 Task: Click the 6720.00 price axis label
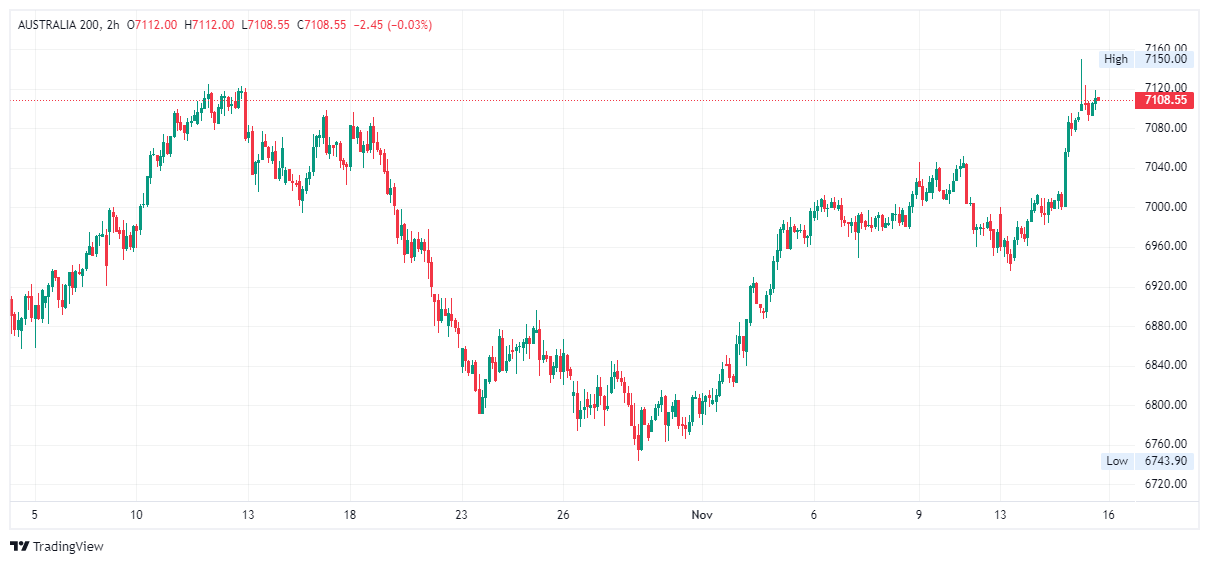click(x=1165, y=484)
